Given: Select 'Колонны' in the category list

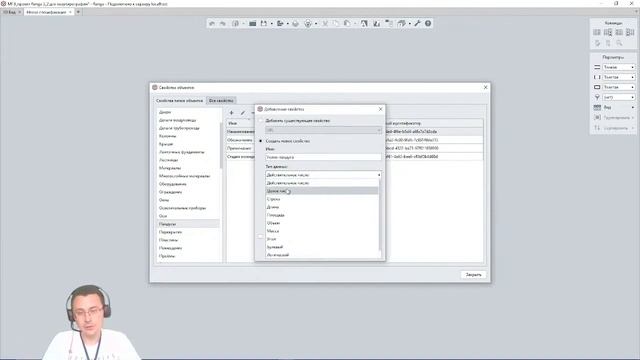Looking at the screenshot, I should (188, 136).
